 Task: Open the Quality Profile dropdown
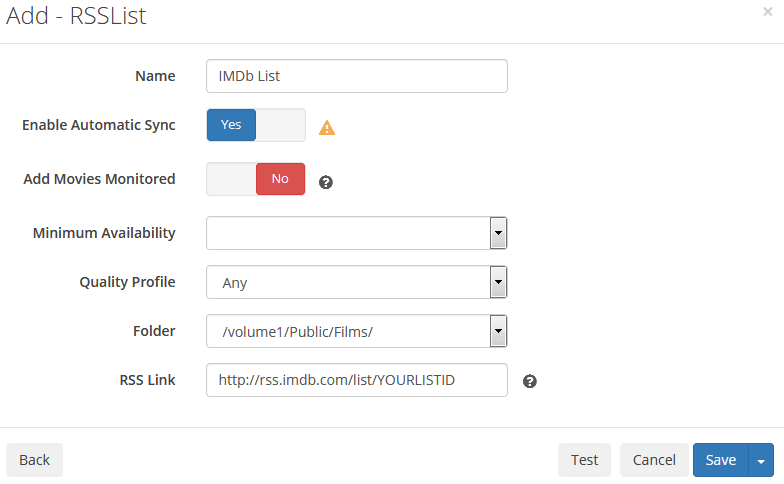coord(357,282)
